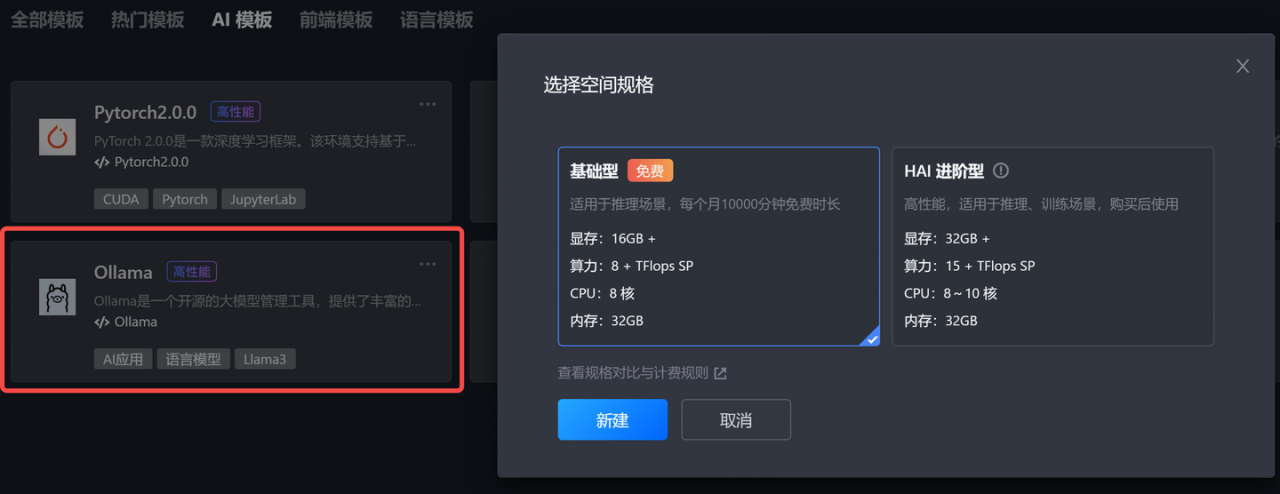Click the Ollama llama logo icon

coord(58,297)
